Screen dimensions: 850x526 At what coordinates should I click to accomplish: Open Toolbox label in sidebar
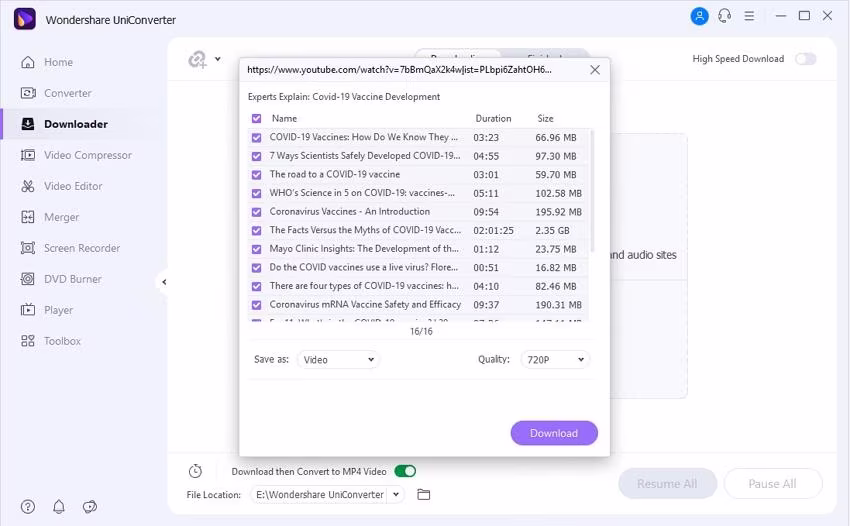click(x=62, y=341)
